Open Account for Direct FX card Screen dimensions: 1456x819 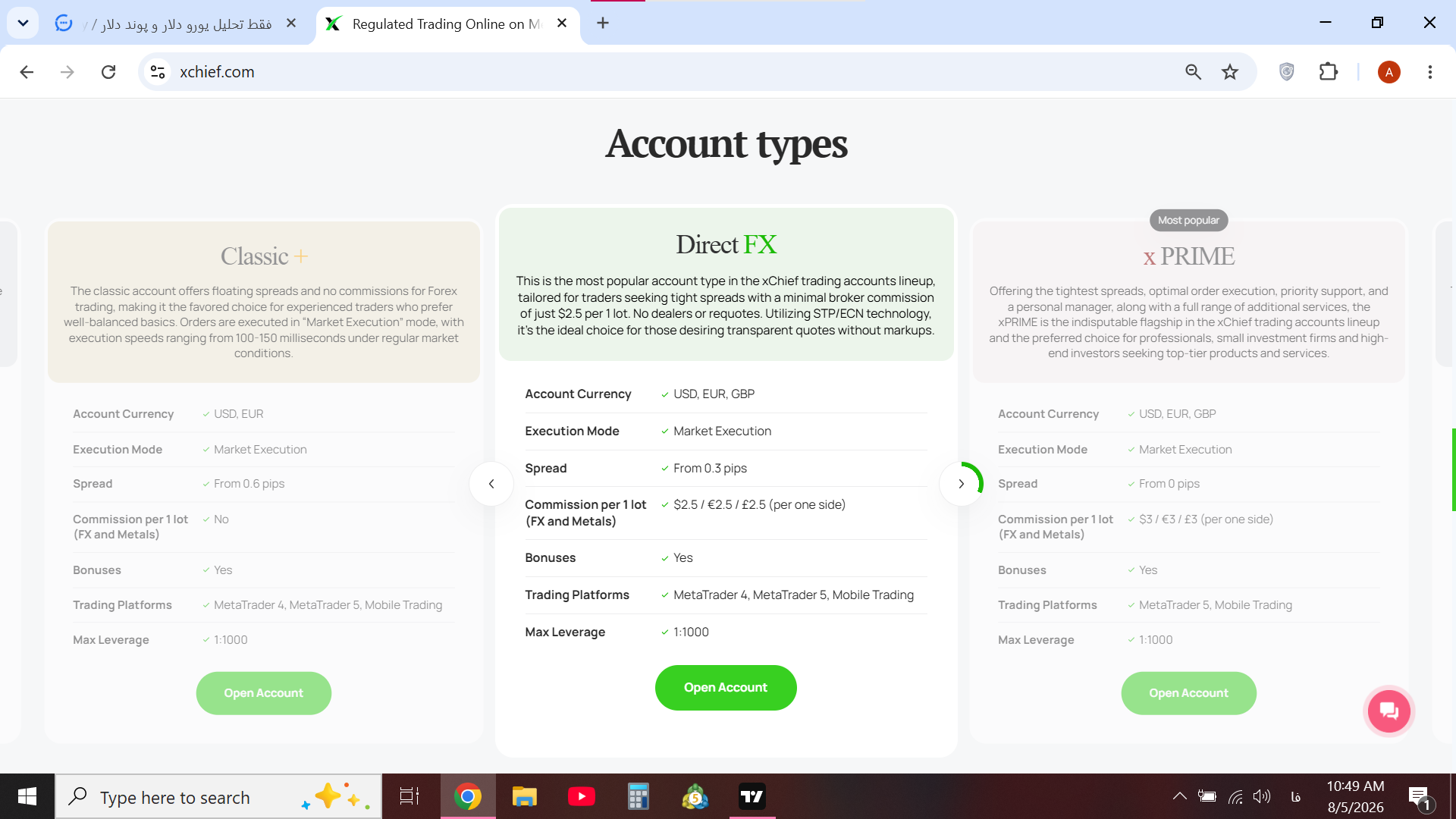(726, 688)
